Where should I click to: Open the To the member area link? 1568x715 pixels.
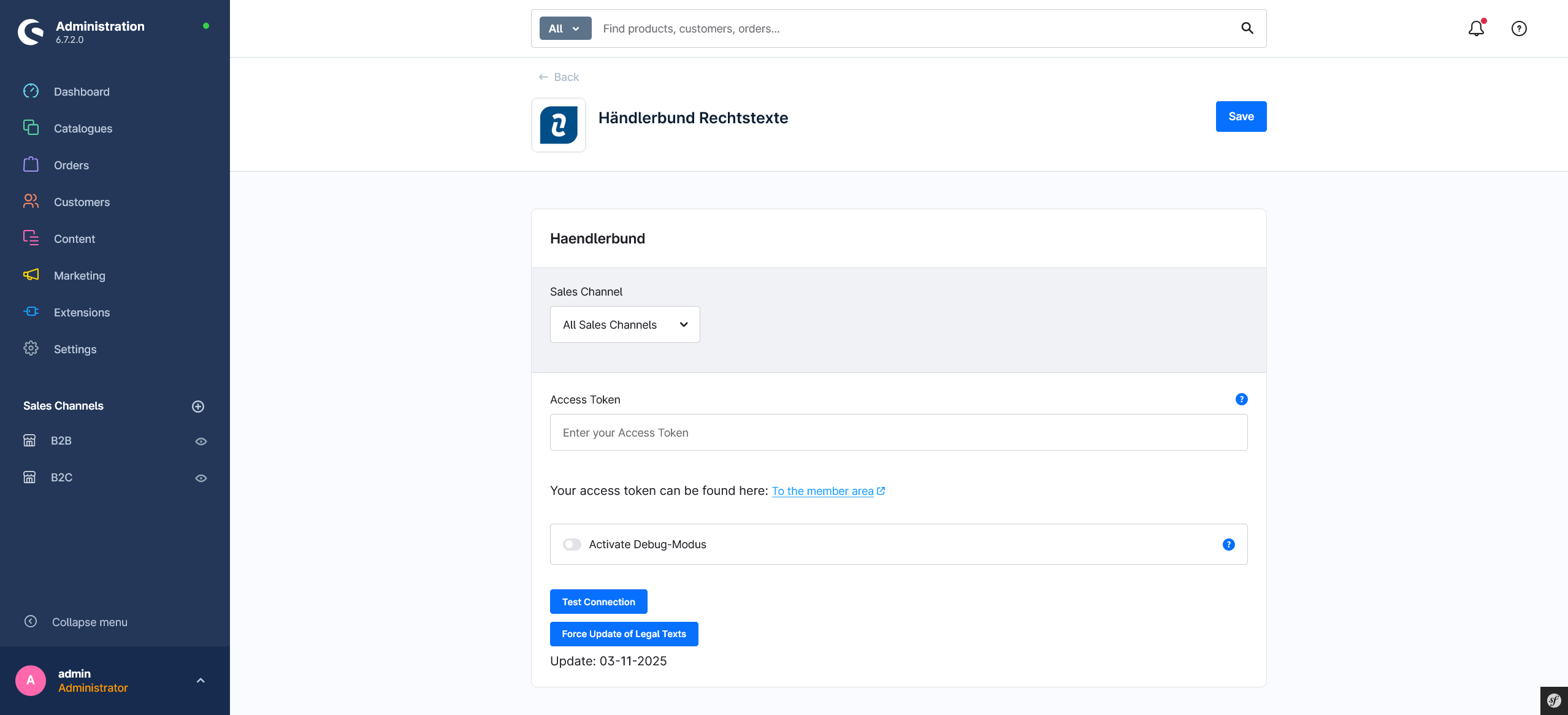pos(822,491)
